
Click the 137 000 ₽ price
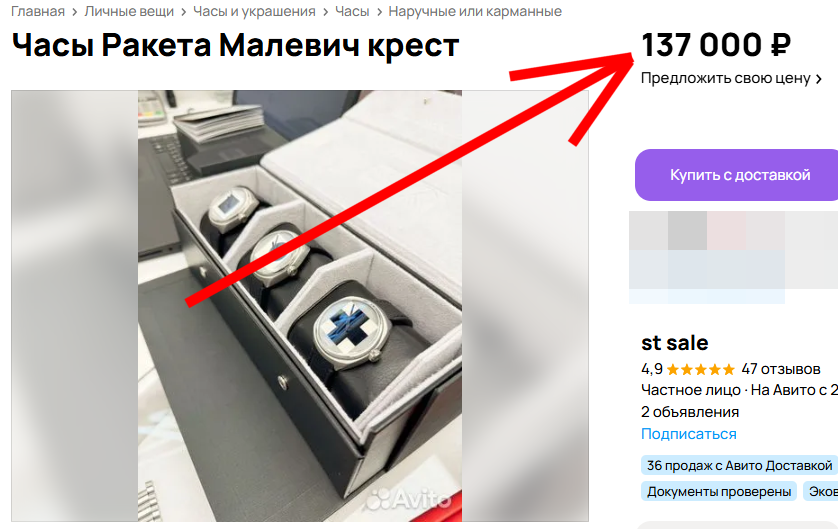tap(715, 44)
